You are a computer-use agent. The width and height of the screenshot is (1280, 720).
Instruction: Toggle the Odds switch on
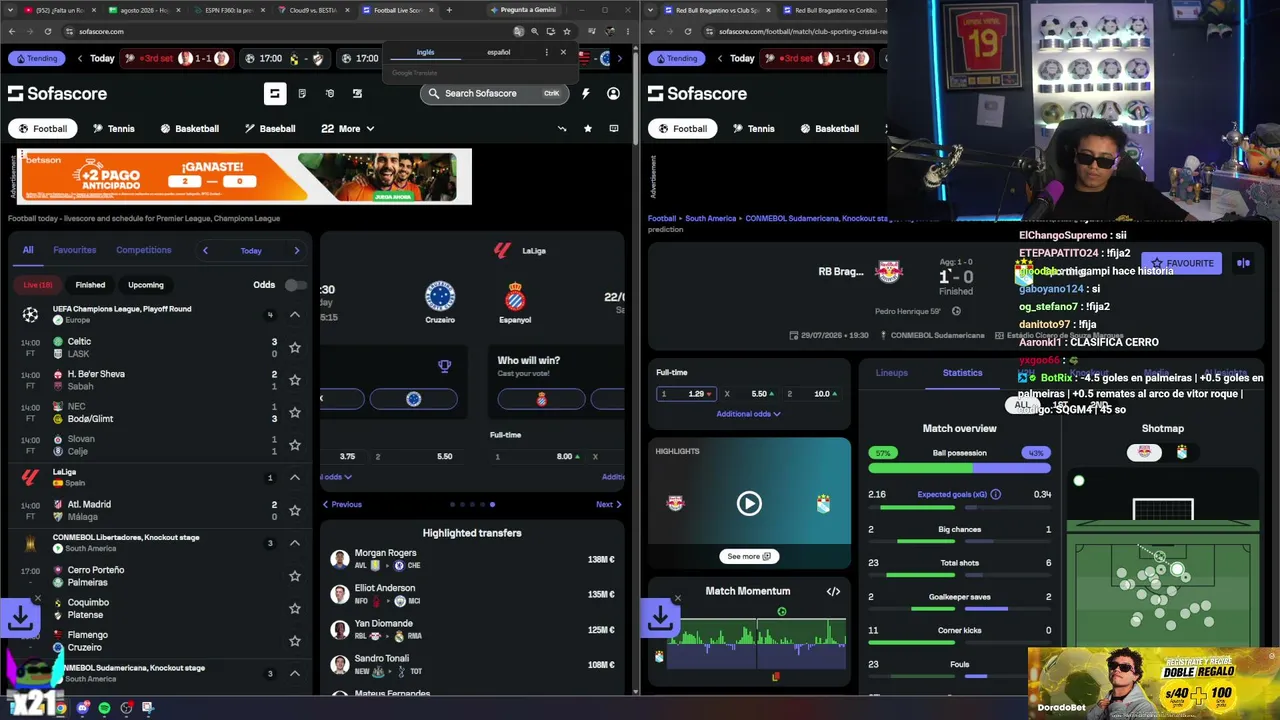tap(295, 285)
